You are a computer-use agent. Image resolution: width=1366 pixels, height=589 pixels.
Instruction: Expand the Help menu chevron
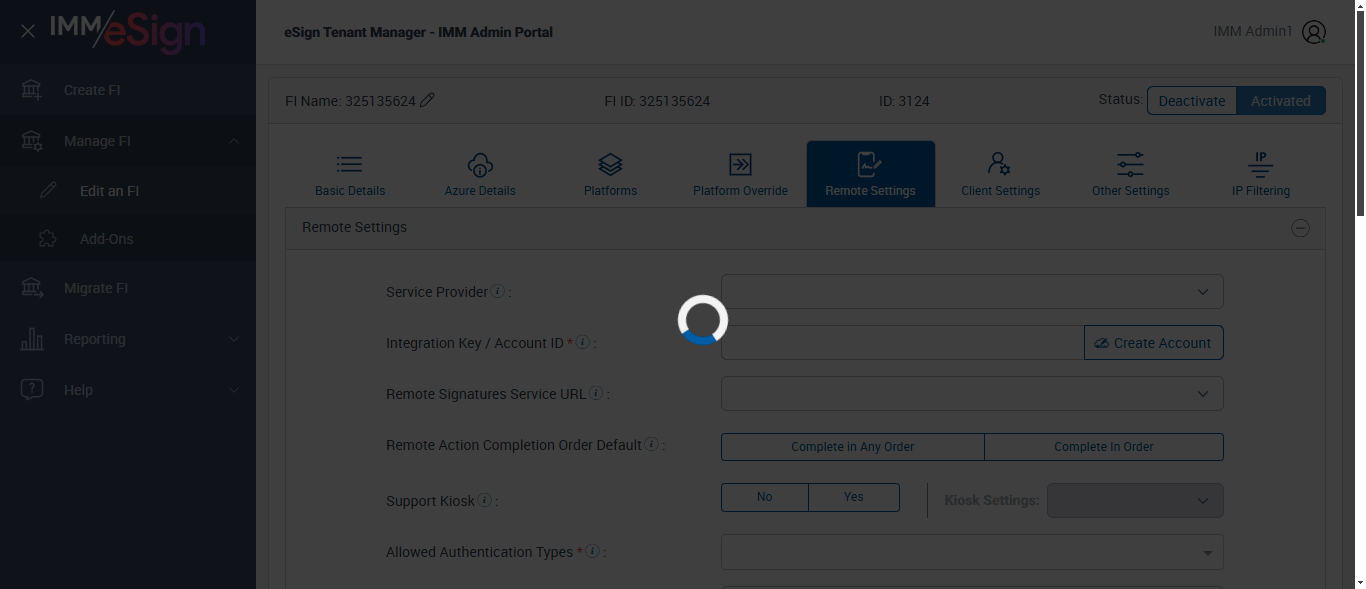[233, 390]
